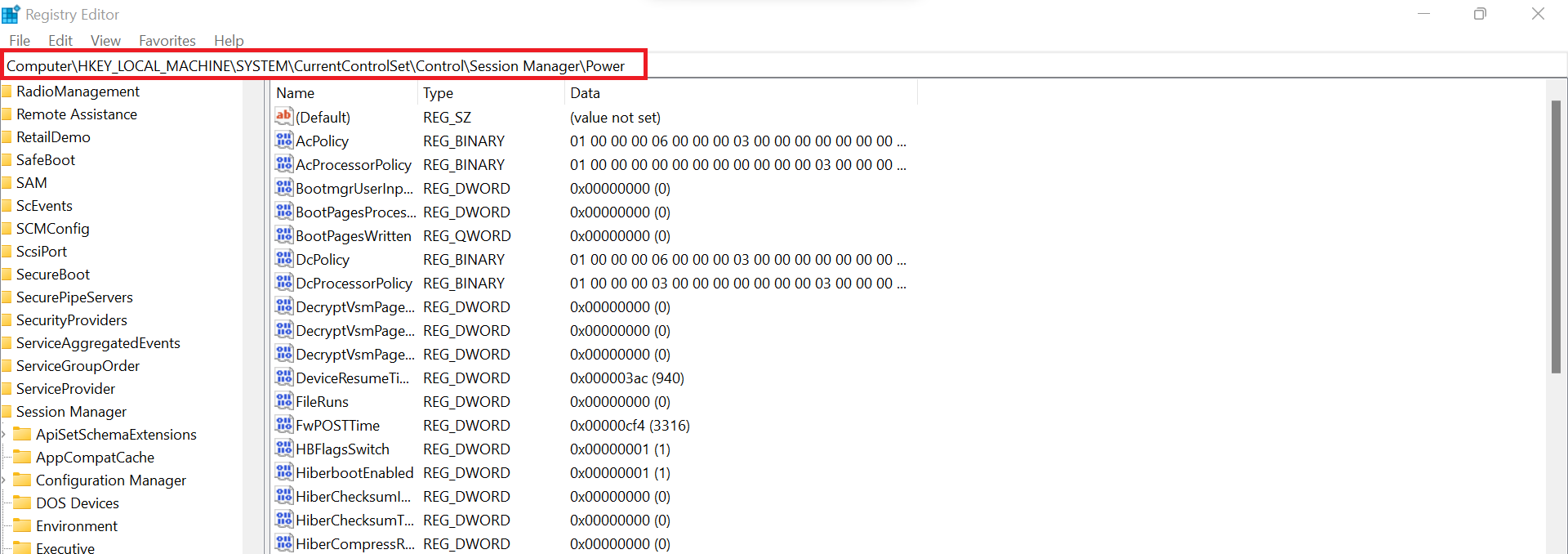Open the Help menu
The image size is (1568, 554).
(x=229, y=40)
